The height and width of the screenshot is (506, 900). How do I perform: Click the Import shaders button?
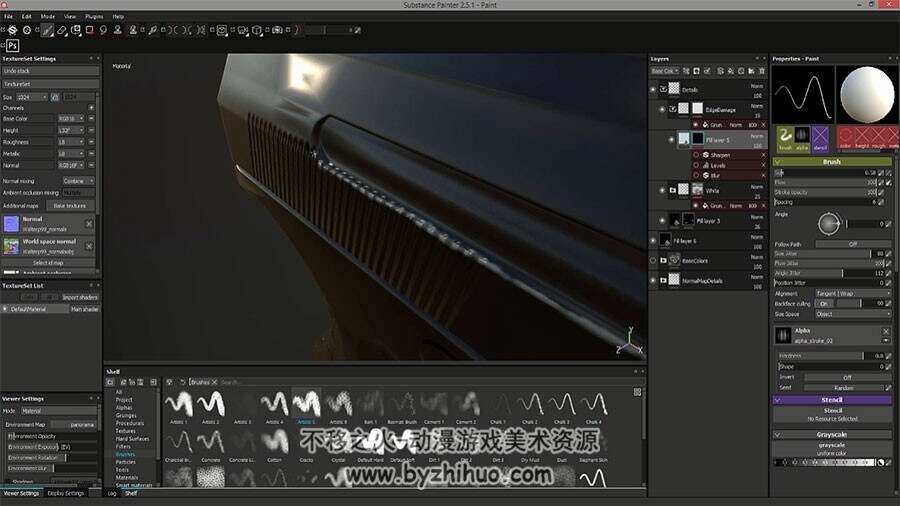click(x=80, y=297)
